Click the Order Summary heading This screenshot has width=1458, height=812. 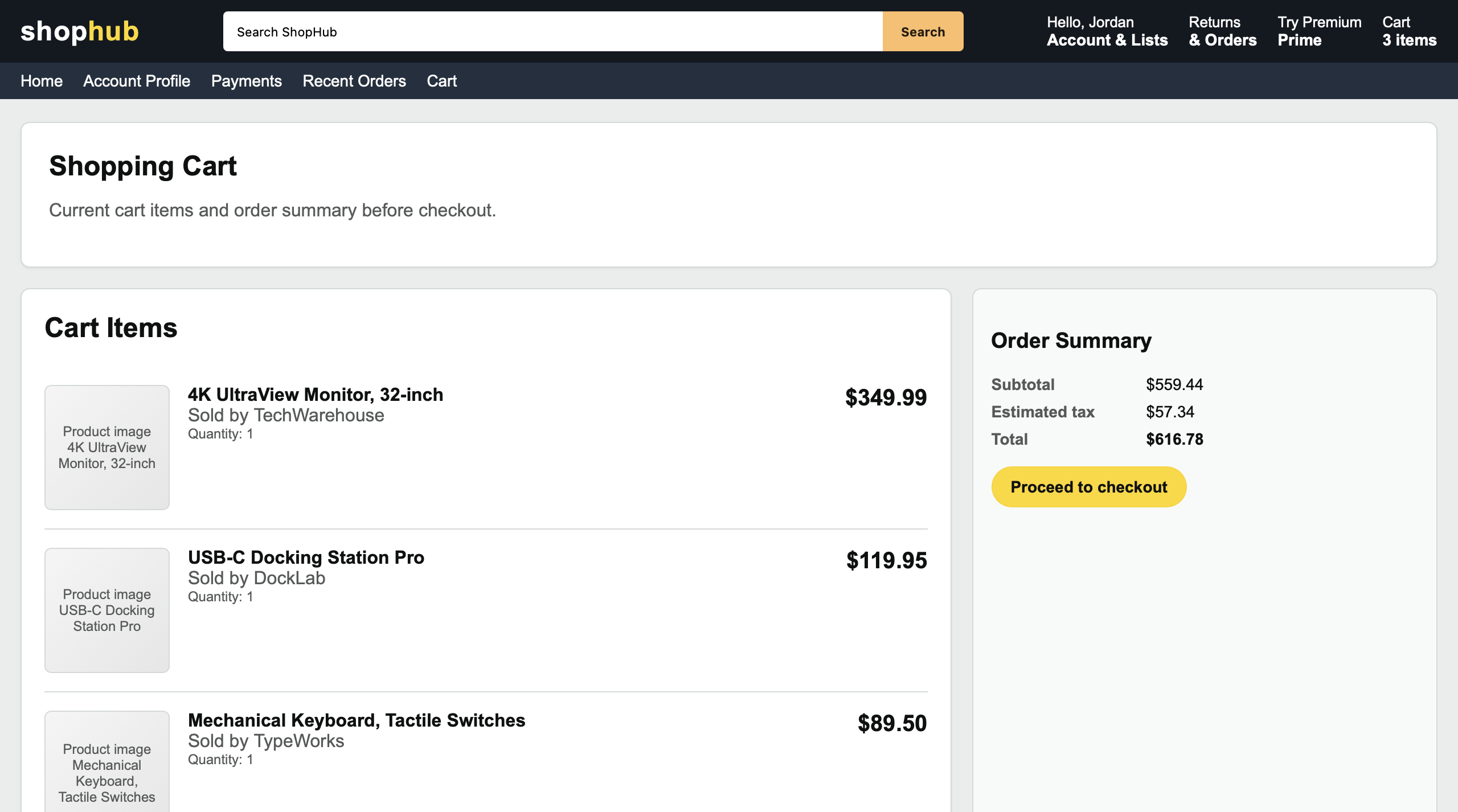tap(1071, 341)
